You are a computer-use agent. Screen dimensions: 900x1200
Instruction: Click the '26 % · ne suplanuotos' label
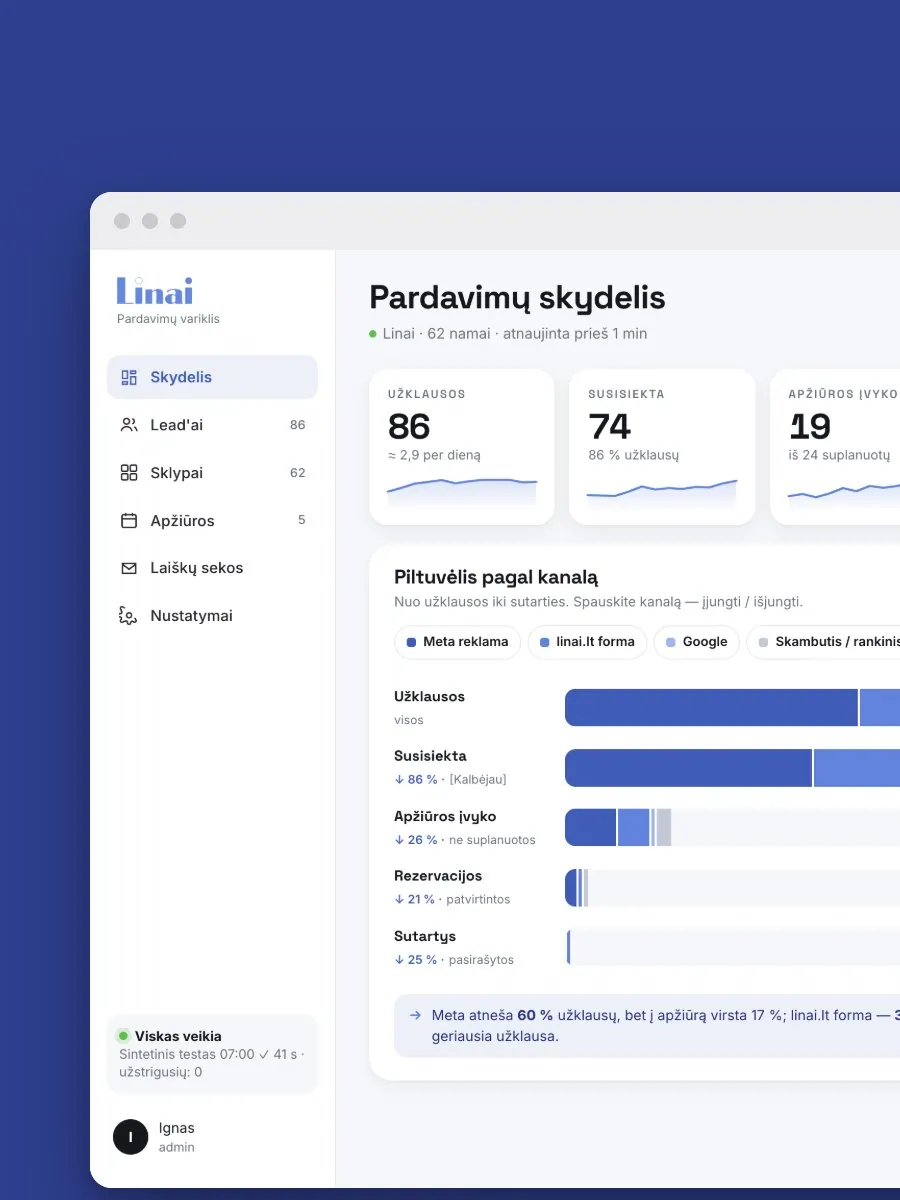pos(465,840)
